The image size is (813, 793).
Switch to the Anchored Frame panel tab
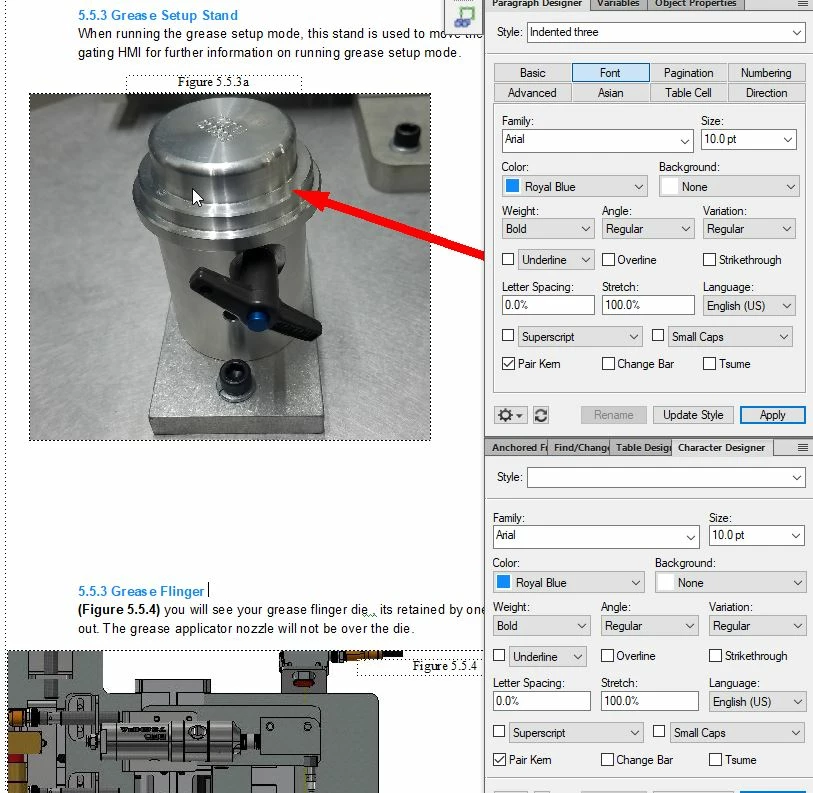coord(518,448)
